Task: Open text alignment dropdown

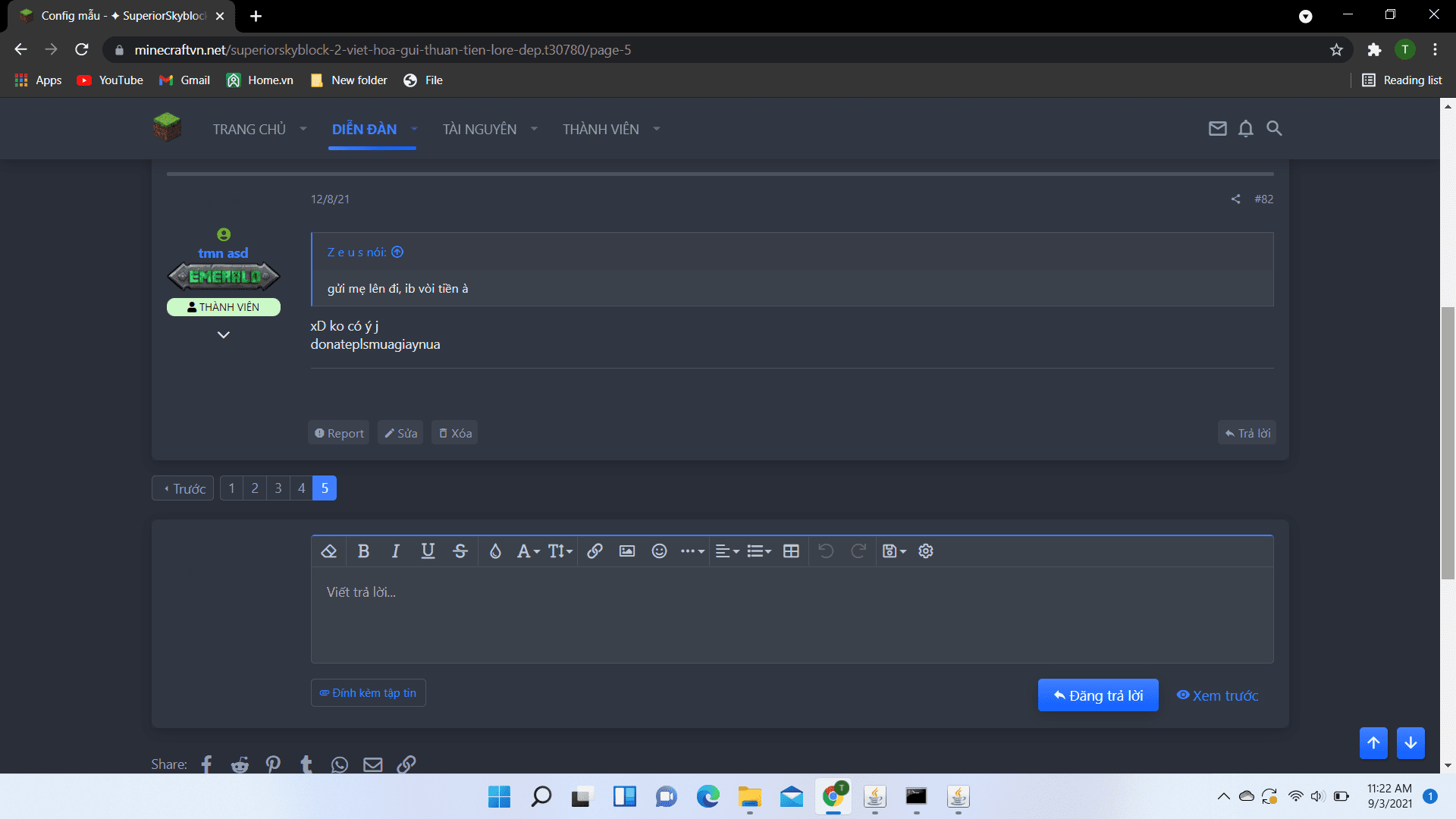Action: [727, 551]
